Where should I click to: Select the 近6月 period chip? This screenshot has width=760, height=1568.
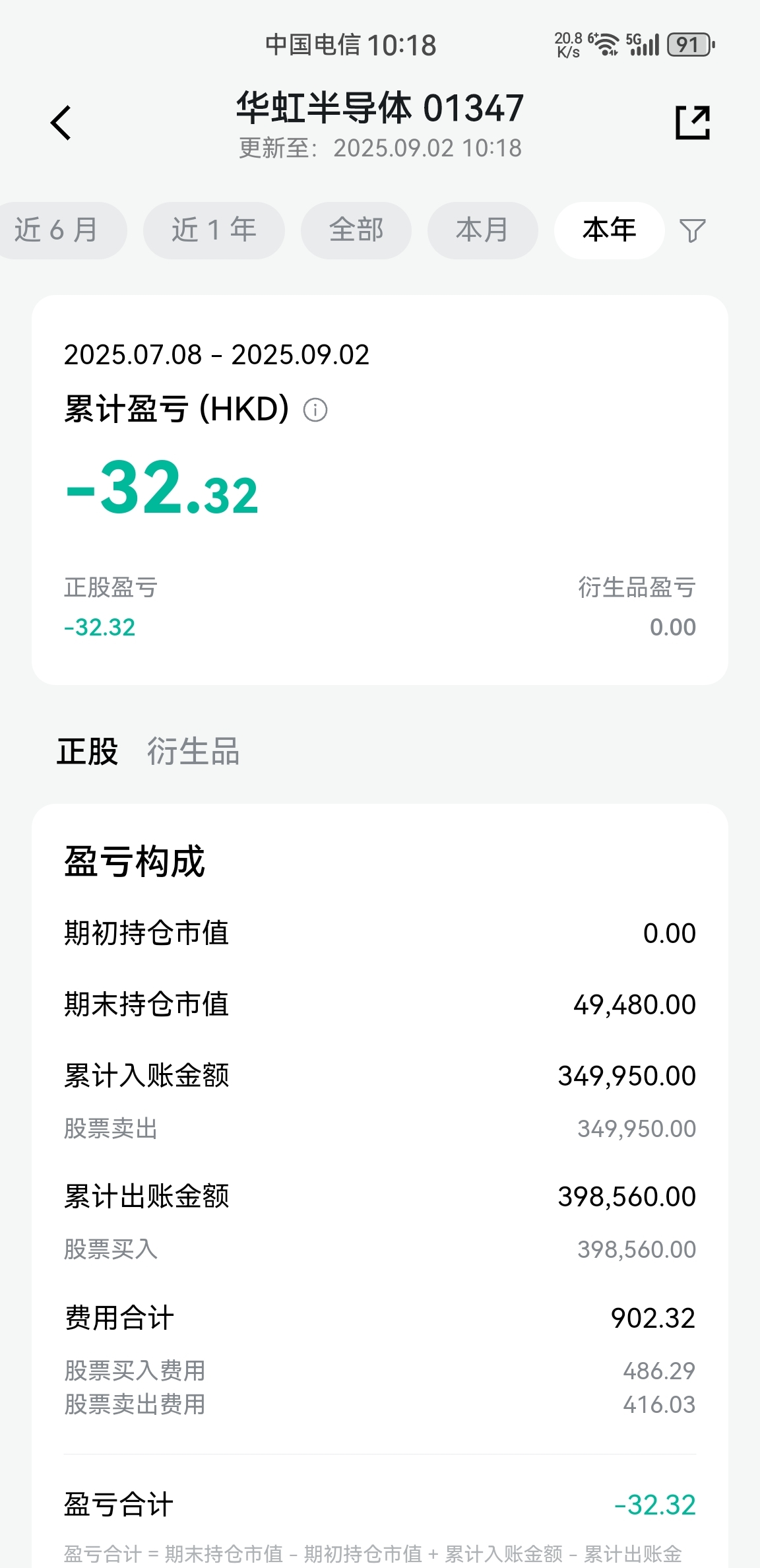tap(58, 230)
